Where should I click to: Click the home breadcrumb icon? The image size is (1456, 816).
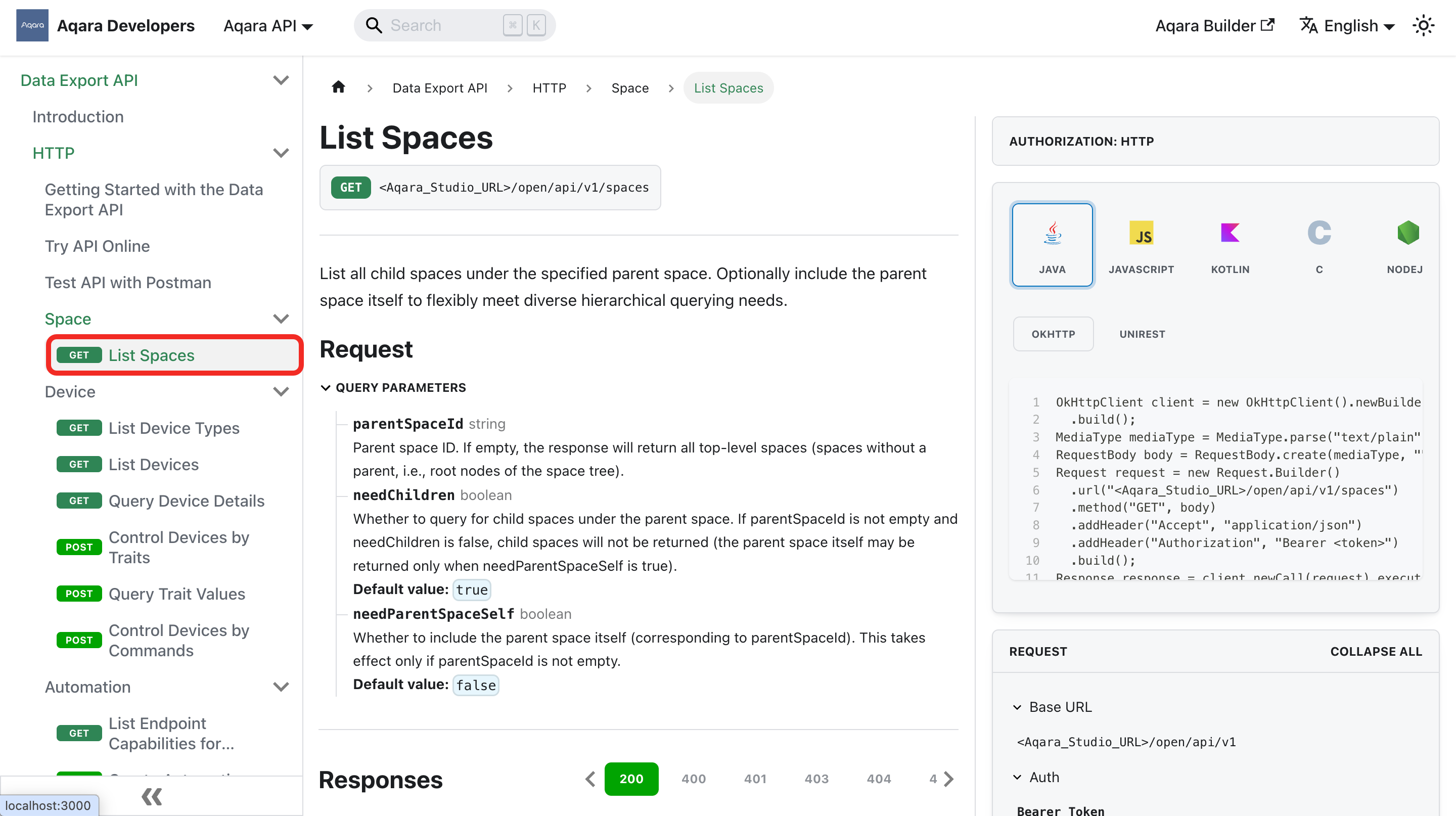[338, 87]
